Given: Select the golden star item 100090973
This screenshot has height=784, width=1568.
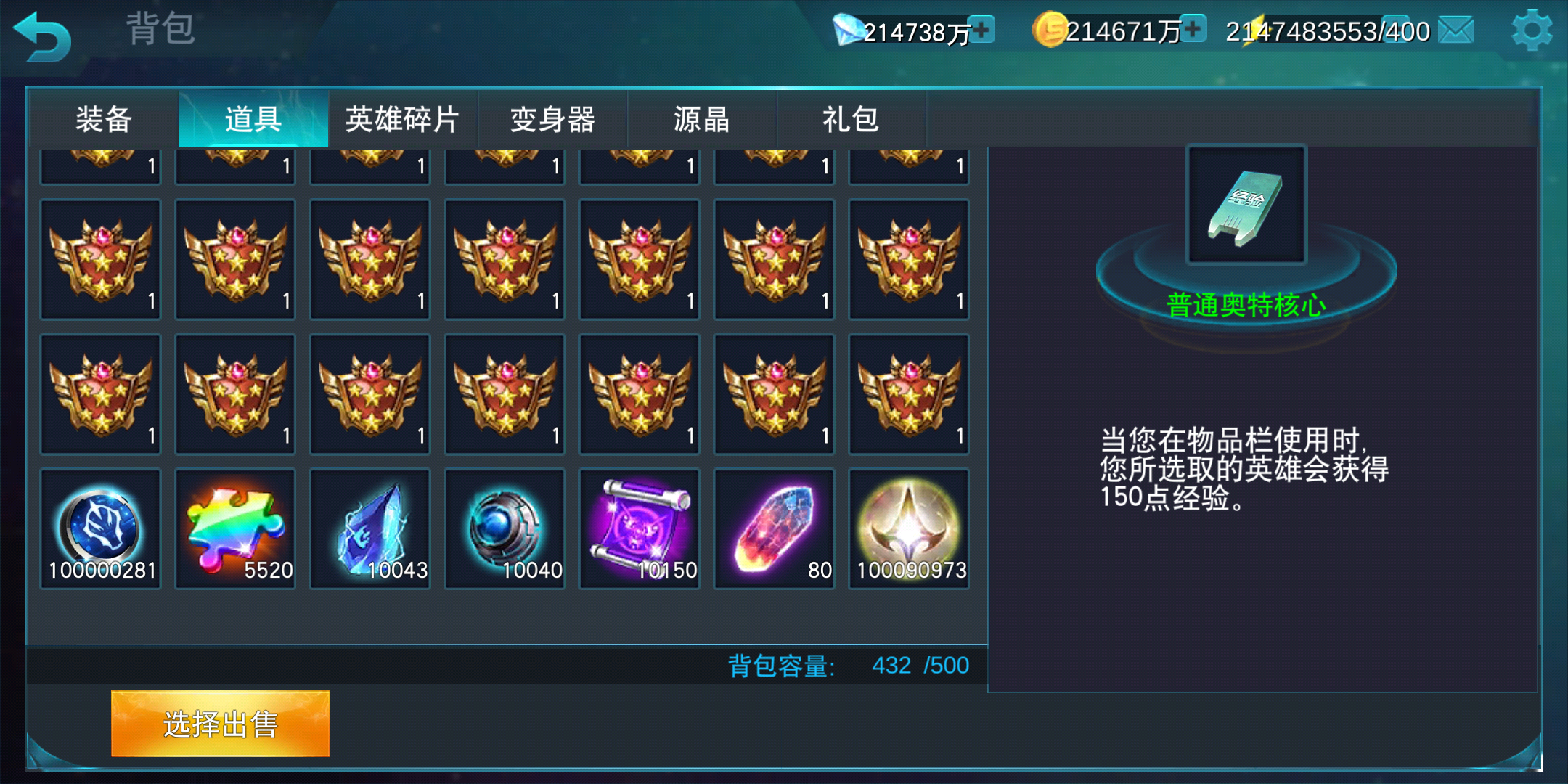Looking at the screenshot, I should coord(909,528).
